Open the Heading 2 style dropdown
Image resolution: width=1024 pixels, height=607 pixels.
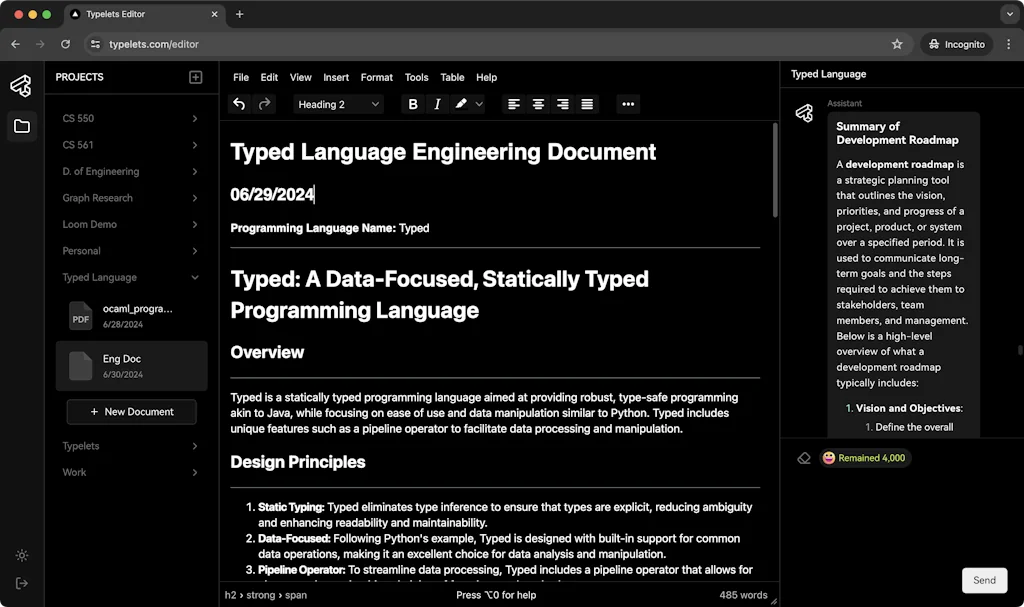[x=338, y=104]
